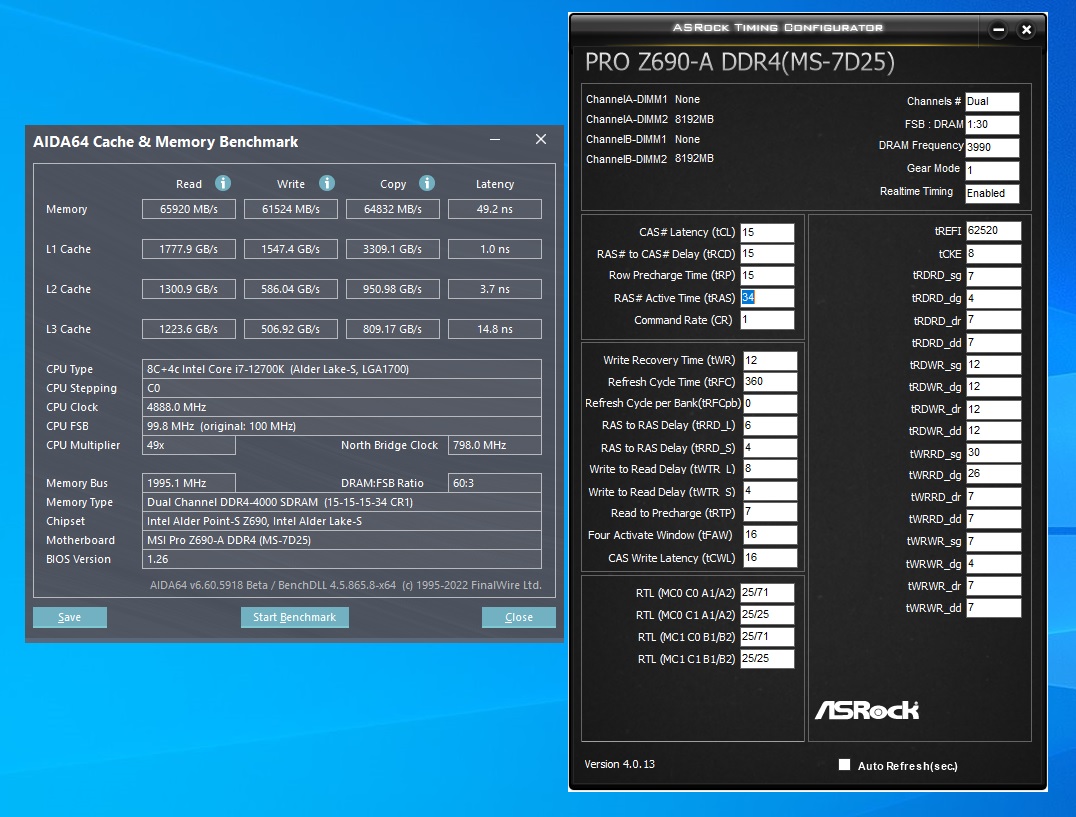Click the tRDWR_dd value field
1076x817 pixels.
993,431
